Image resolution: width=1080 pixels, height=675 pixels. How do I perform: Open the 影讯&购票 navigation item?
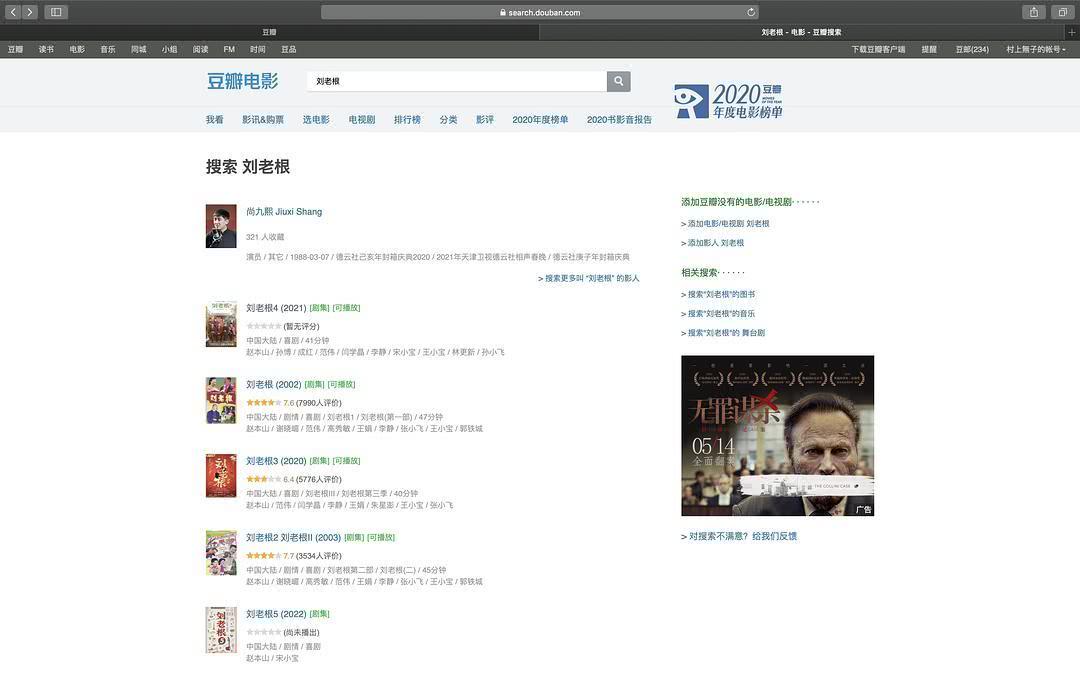(x=263, y=119)
